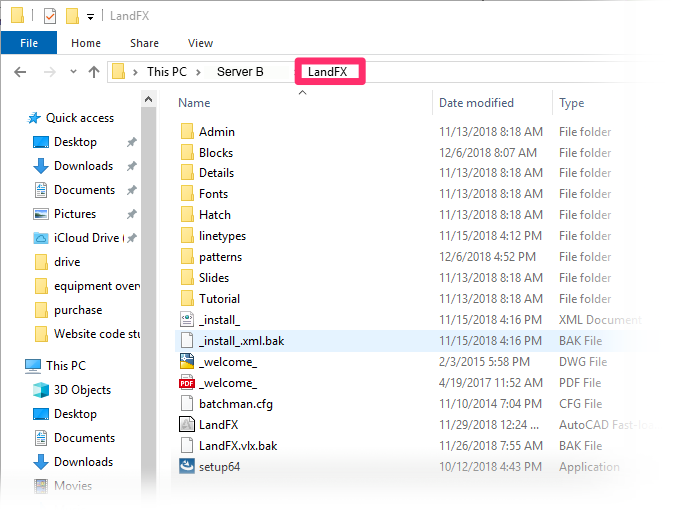Select the _welcome_ DWG file icon
The width and height of the screenshot is (693, 517).
(x=187, y=361)
